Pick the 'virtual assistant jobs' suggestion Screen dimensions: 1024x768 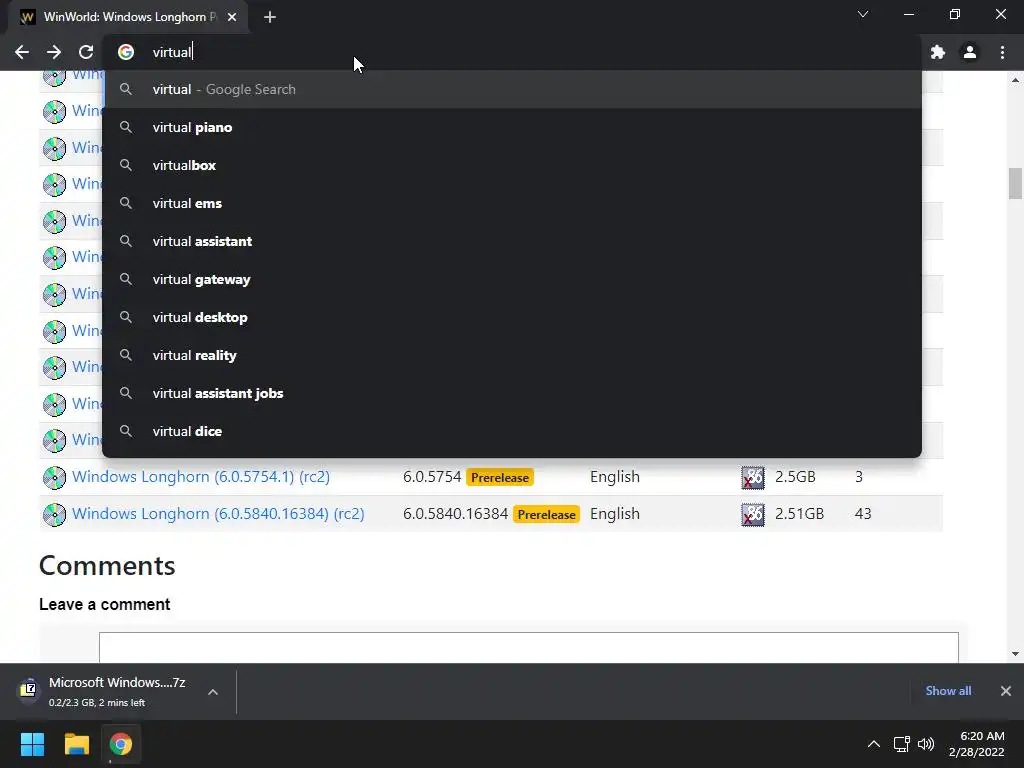[512, 393]
